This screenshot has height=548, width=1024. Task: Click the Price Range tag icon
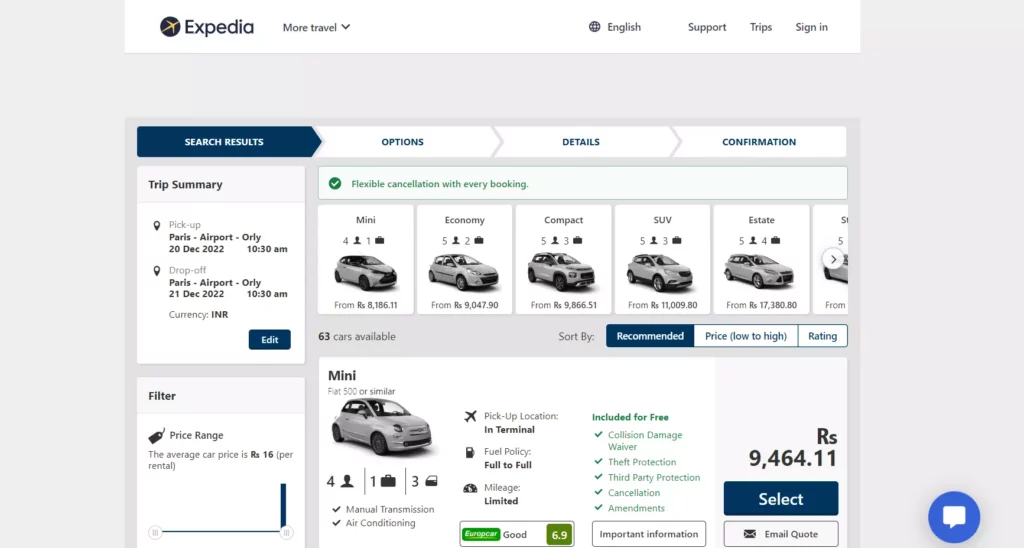coord(156,436)
